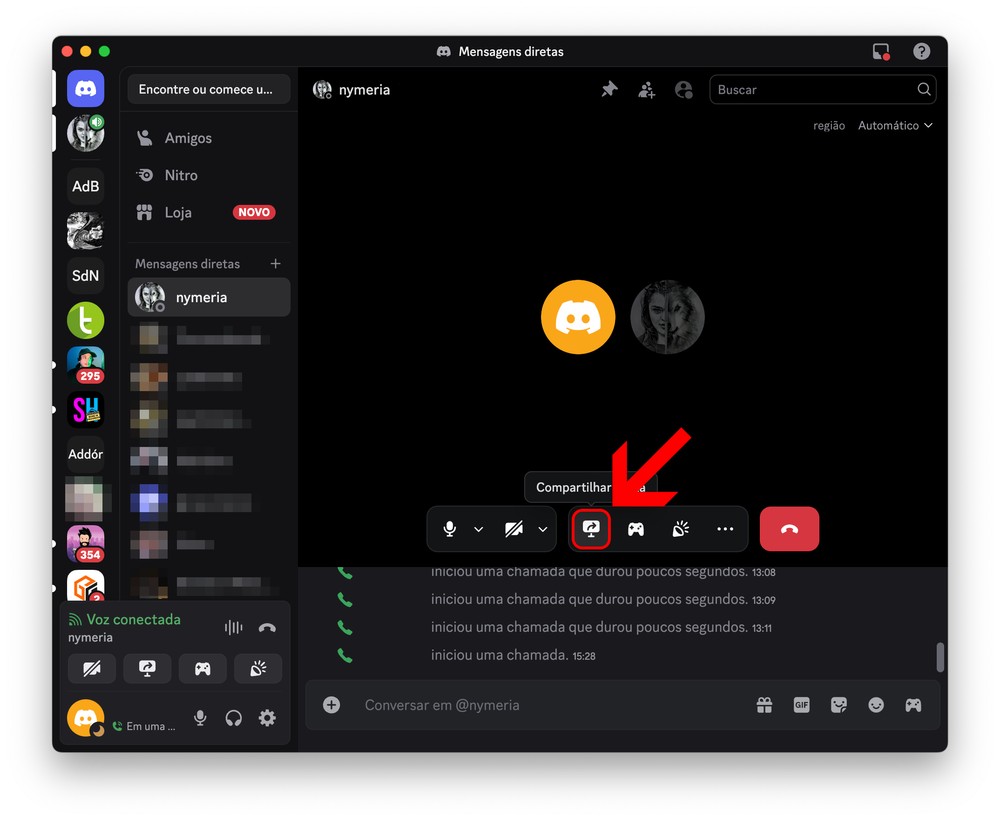Open pinned messages with the pin icon
This screenshot has width=1000, height=821.
coord(609,90)
